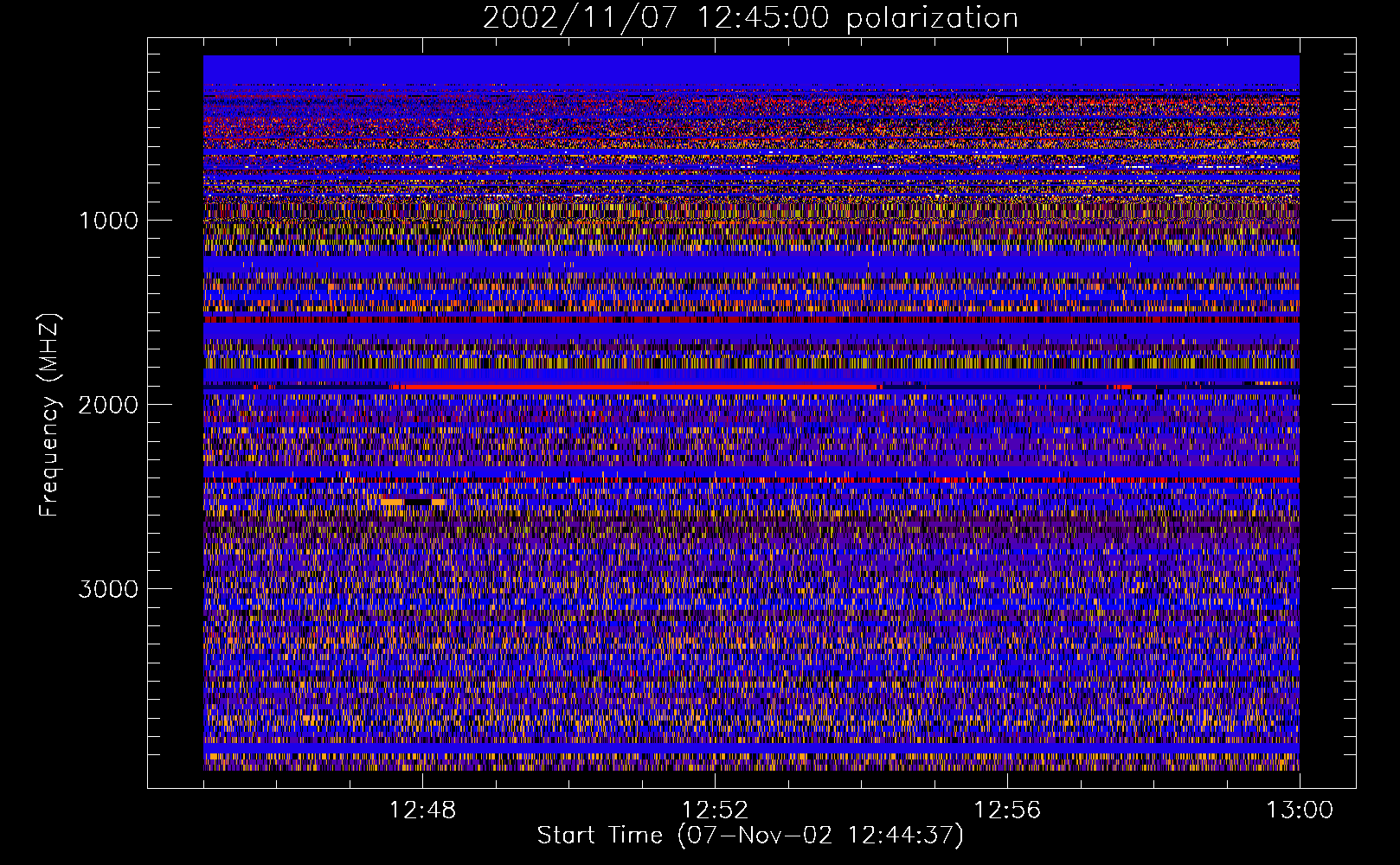Click the plot title '2002/11/07 12:45:00 polarization'
Screen dimensions: 1400x865
click(750, 18)
